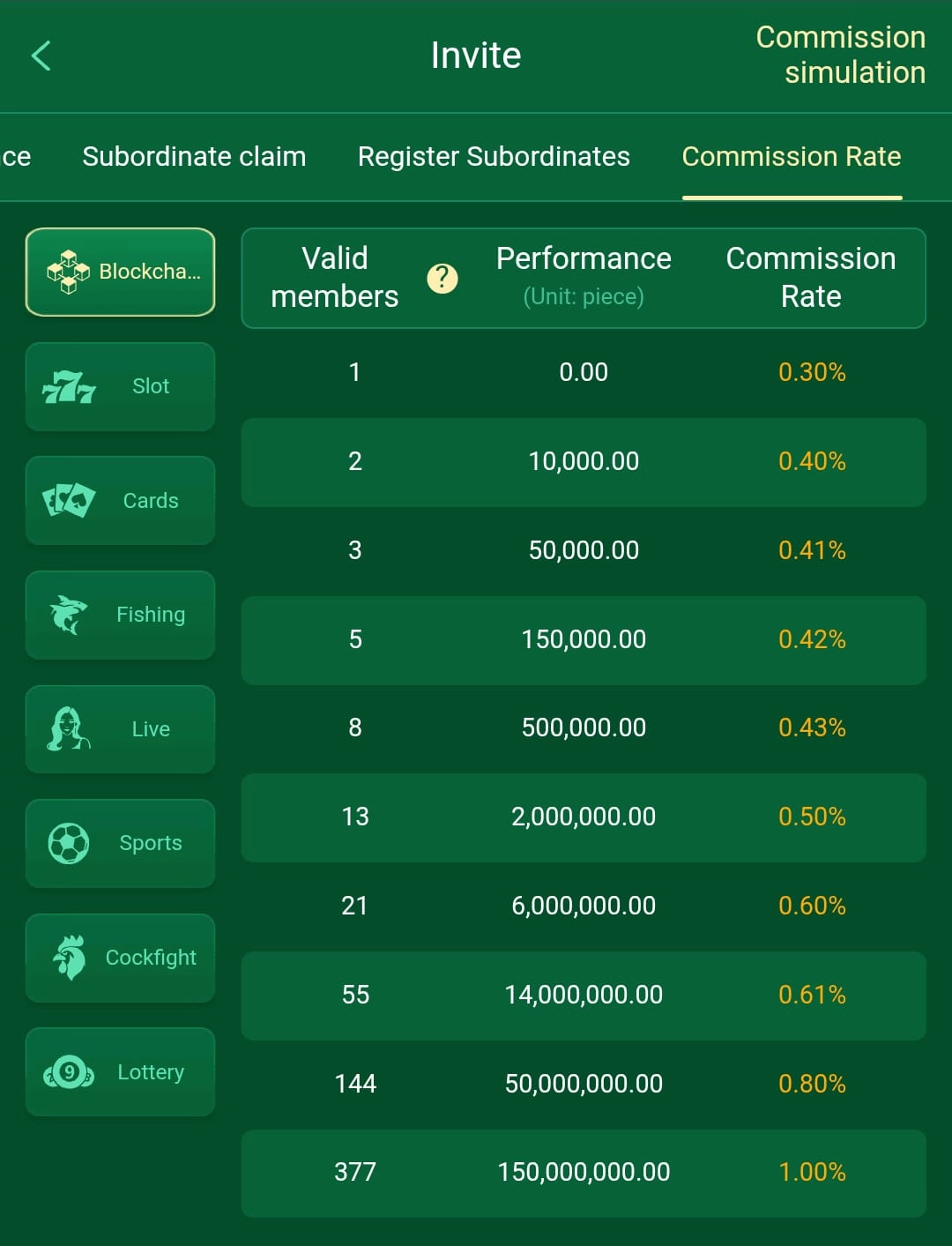This screenshot has width=952, height=1246.
Task: Tap the 2,000,000.00 performance row
Action: point(584,817)
